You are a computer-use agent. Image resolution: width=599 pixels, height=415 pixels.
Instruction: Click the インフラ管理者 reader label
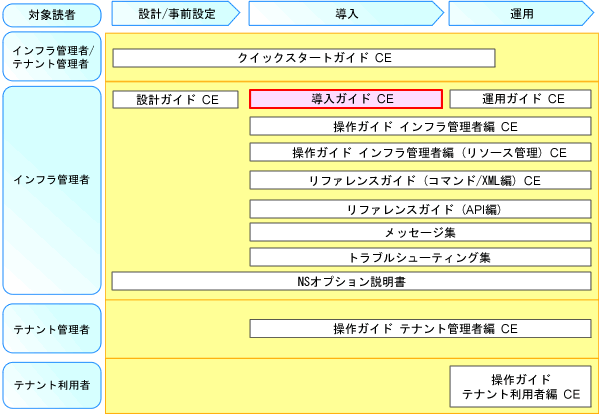tap(52, 190)
